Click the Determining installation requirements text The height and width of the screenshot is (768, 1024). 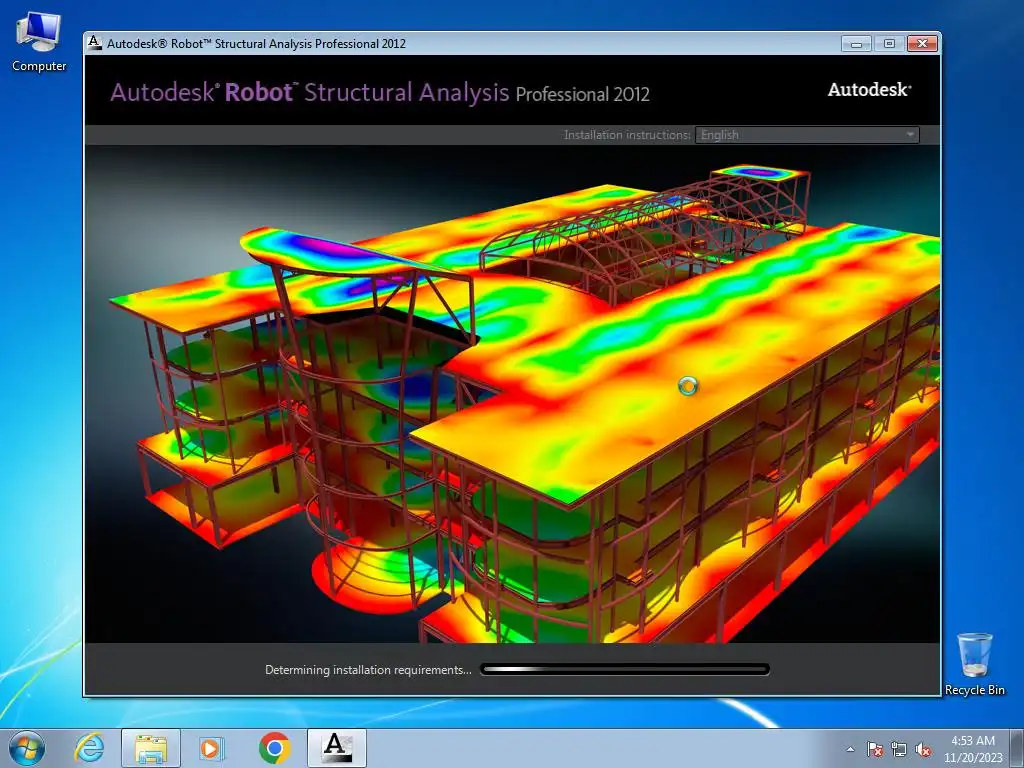368,669
